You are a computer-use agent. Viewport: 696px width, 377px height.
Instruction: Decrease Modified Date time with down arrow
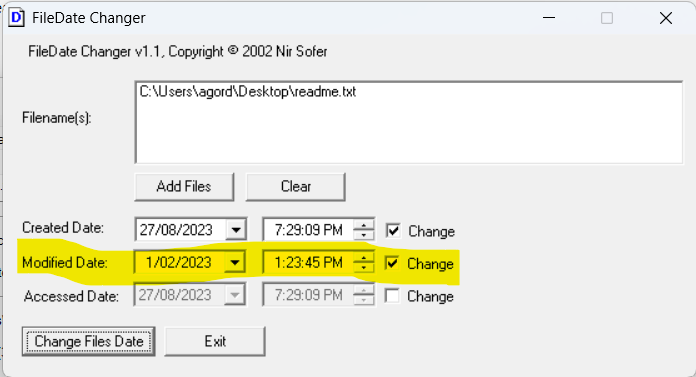coord(364,268)
